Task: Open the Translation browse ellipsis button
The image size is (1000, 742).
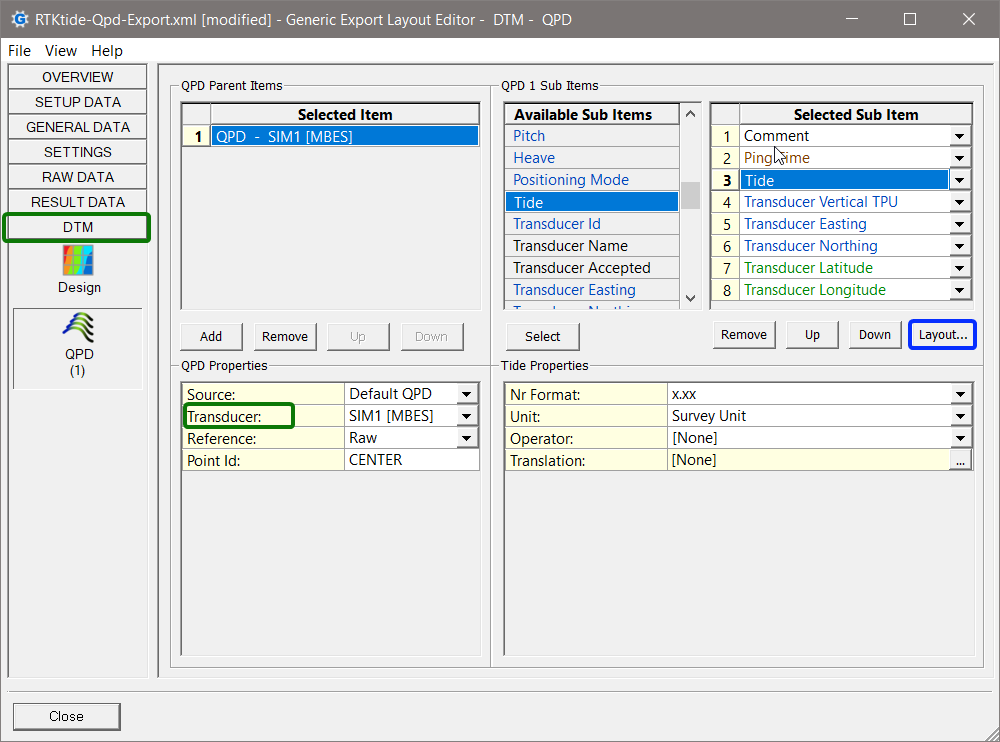Action: [960, 461]
